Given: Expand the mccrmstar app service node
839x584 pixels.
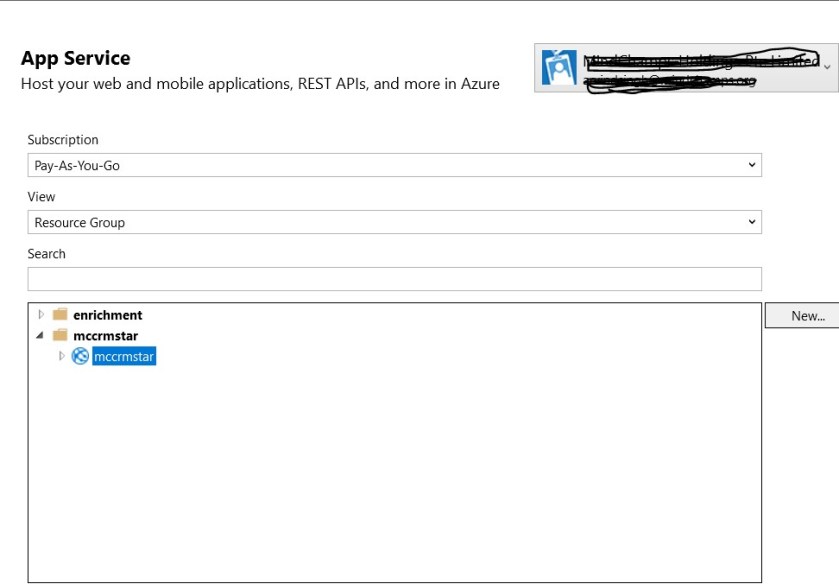Looking at the screenshot, I should [61, 356].
